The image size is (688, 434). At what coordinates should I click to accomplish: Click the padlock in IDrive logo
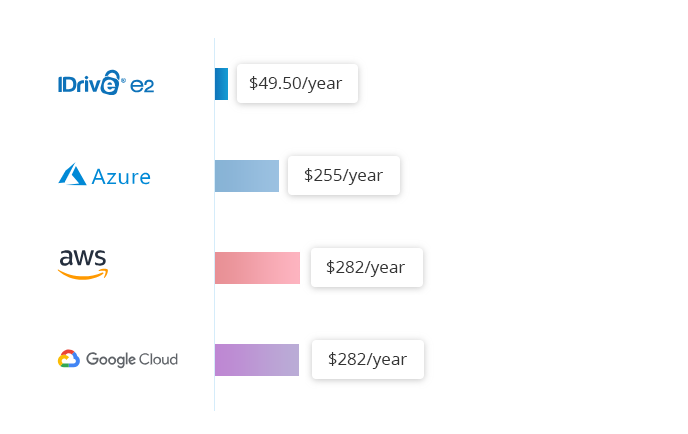point(110,82)
